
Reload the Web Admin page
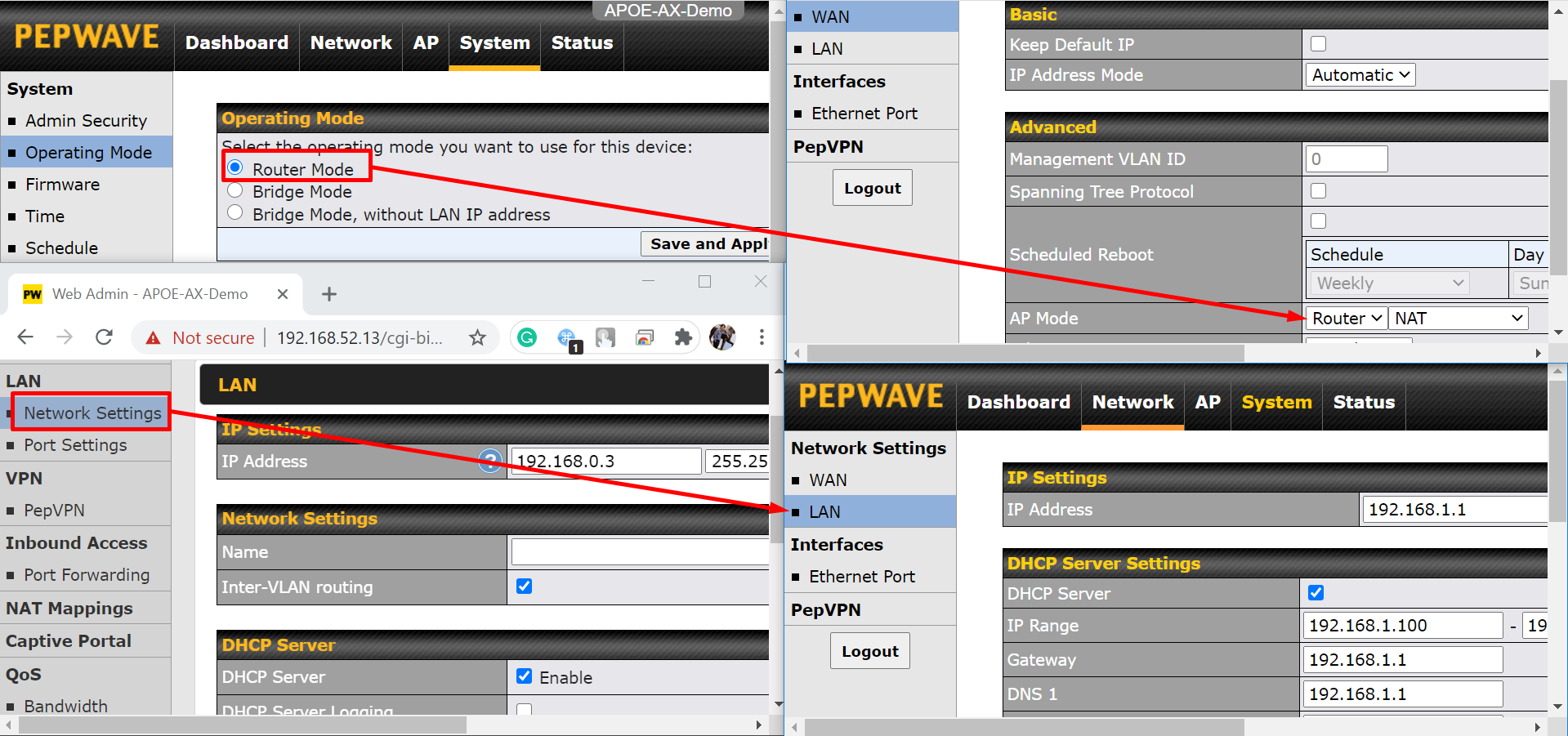coord(104,337)
